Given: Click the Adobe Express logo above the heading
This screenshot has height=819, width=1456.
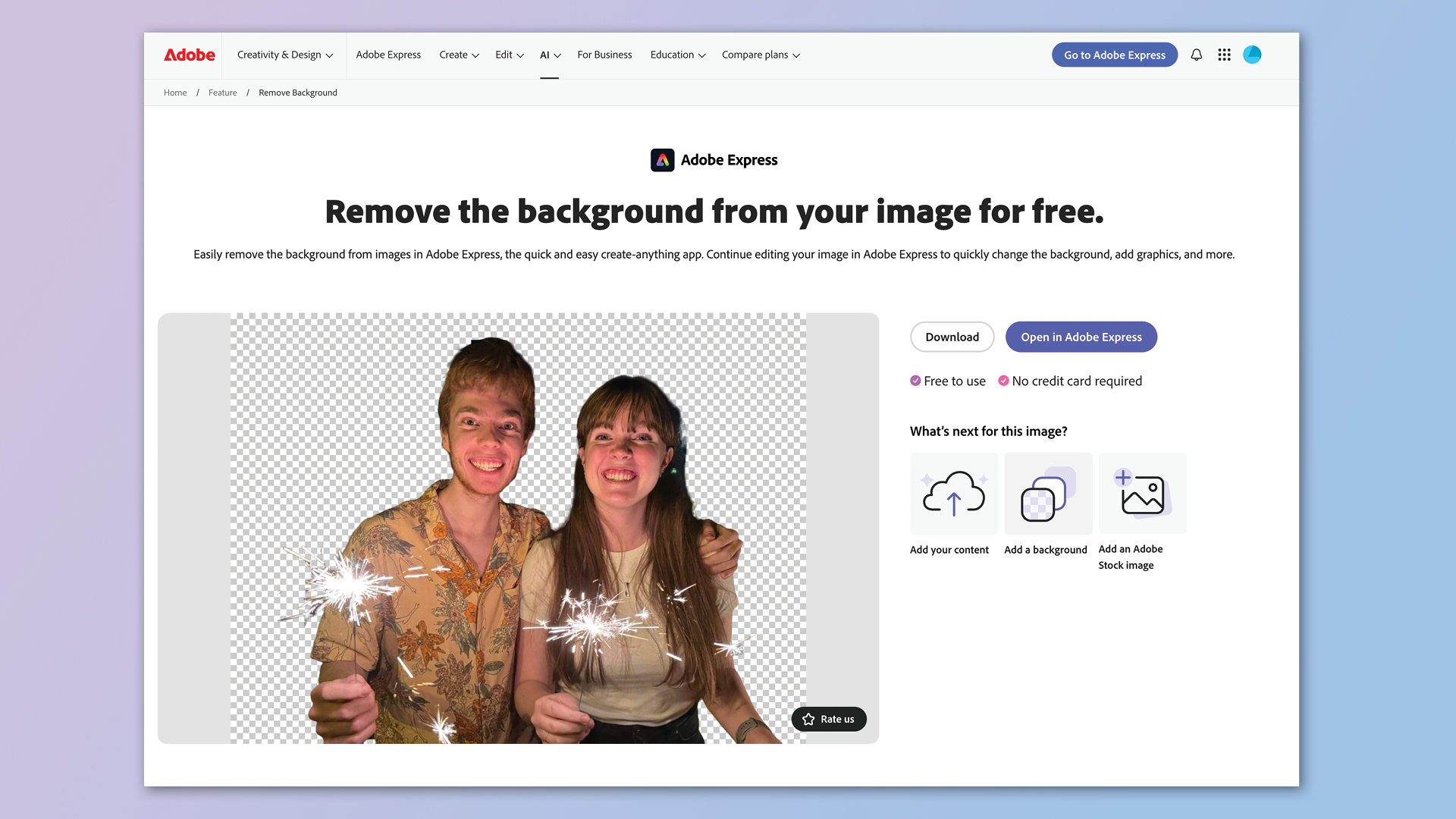Looking at the screenshot, I should point(663,160).
